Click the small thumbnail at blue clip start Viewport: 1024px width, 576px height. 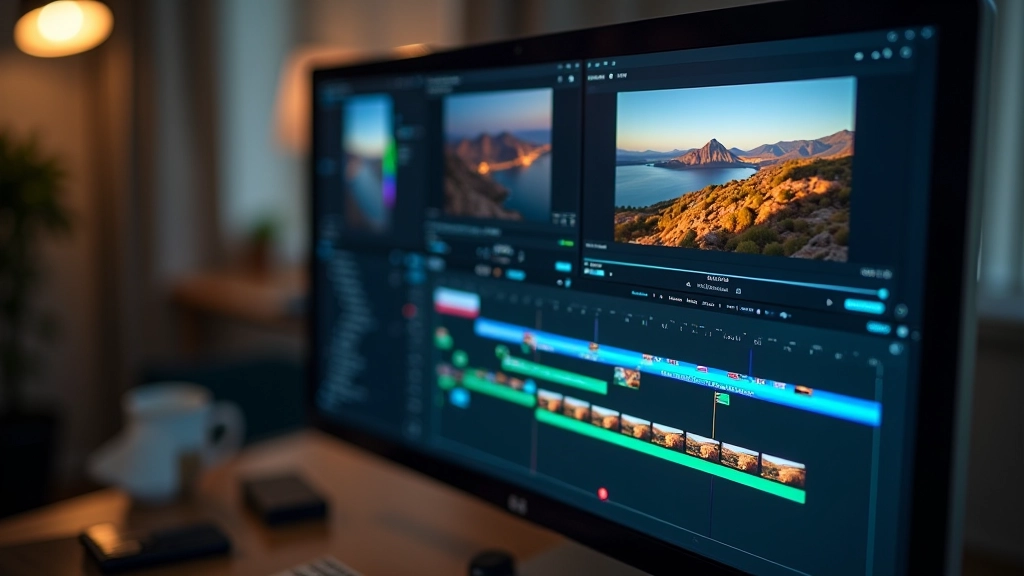pos(529,340)
